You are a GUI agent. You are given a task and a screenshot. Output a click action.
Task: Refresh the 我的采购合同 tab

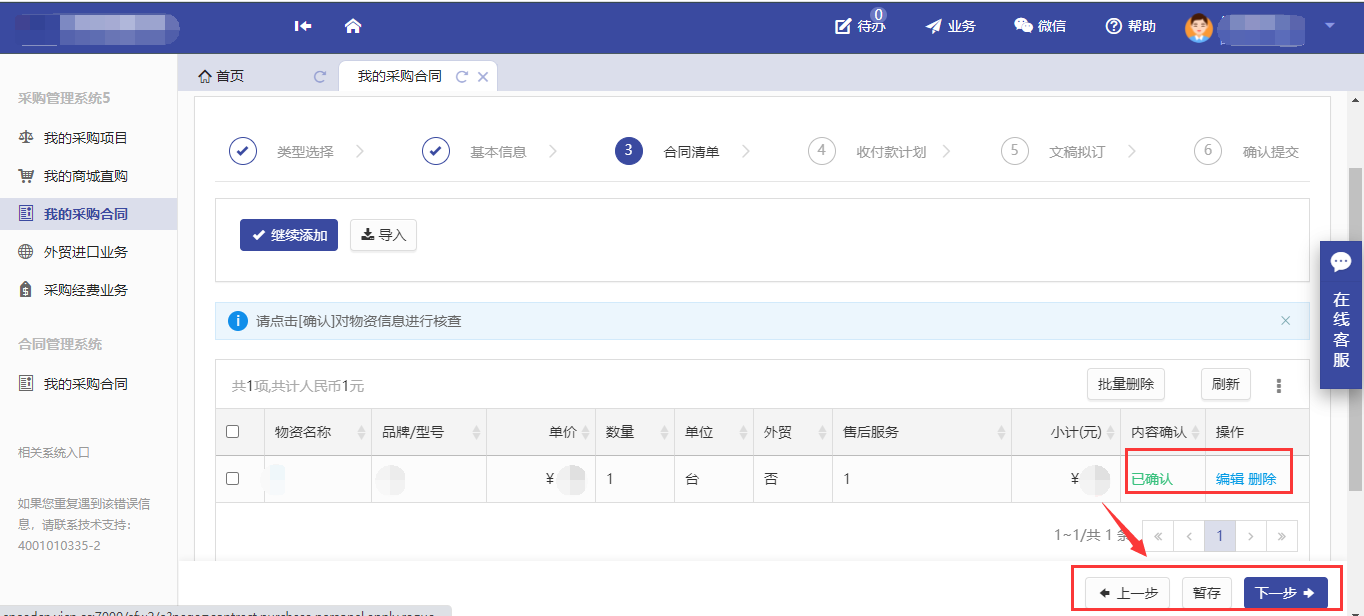[x=461, y=77]
